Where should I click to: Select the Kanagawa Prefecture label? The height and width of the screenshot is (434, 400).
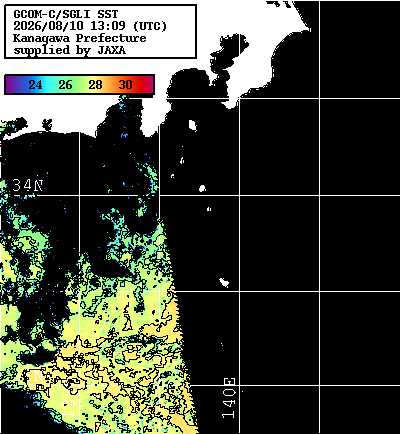click(x=79, y=38)
